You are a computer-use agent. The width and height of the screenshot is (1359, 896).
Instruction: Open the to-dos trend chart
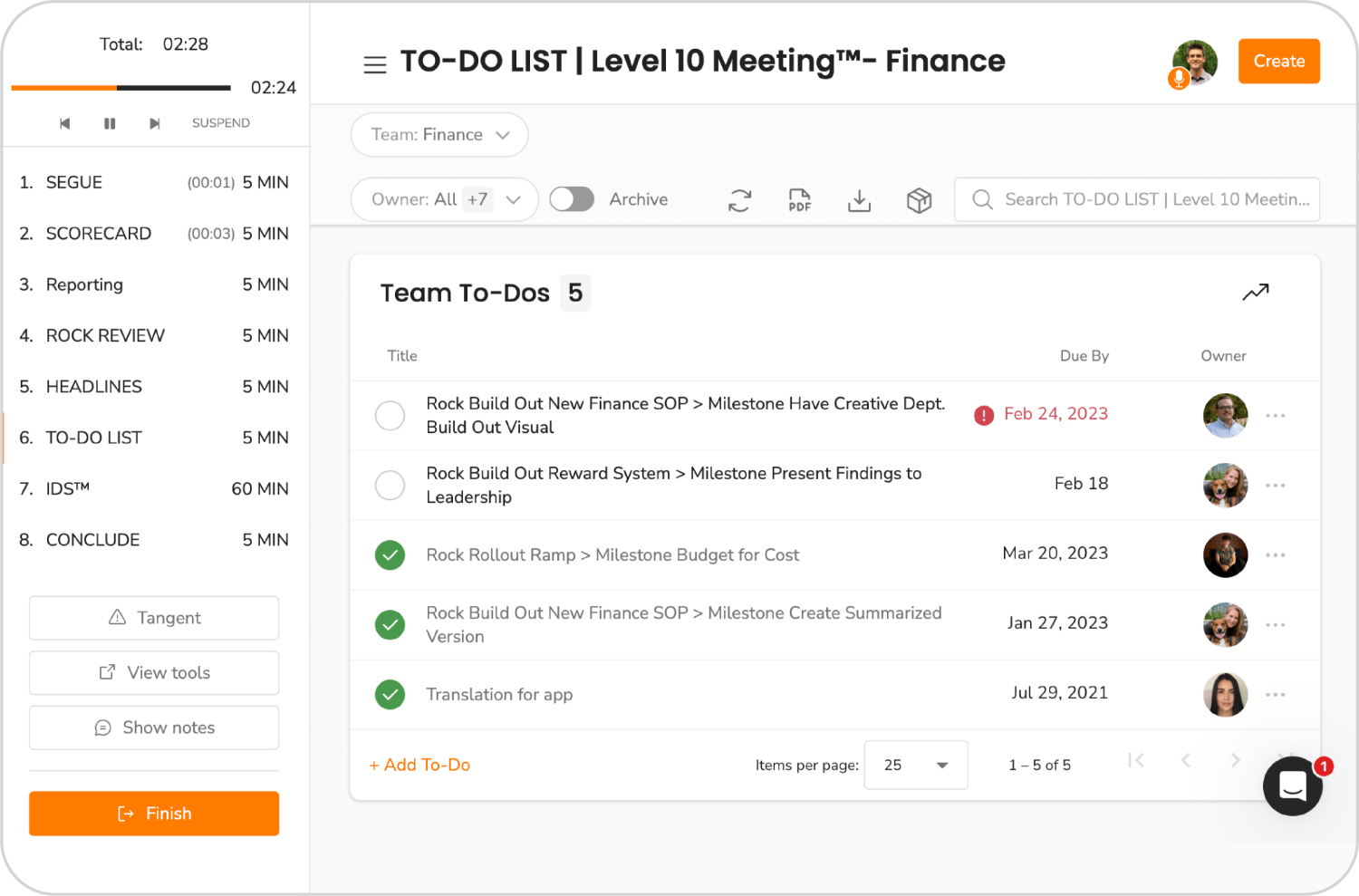tap(1256, 292)
